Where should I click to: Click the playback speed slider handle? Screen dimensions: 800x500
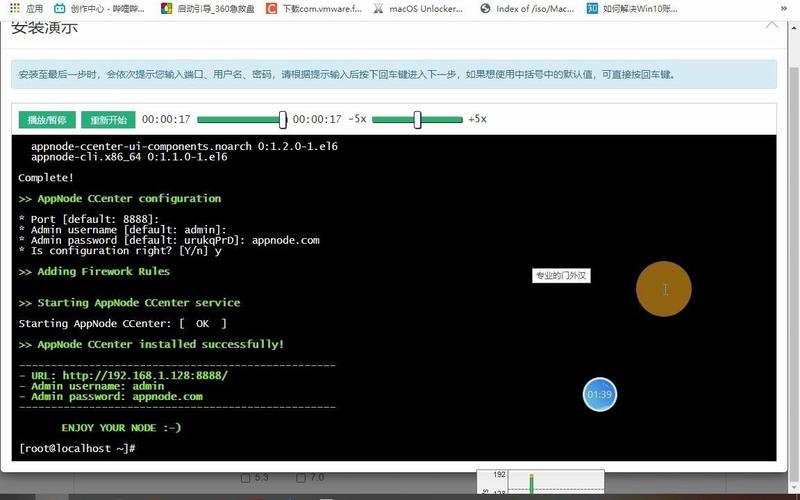[x=417, y=120]
